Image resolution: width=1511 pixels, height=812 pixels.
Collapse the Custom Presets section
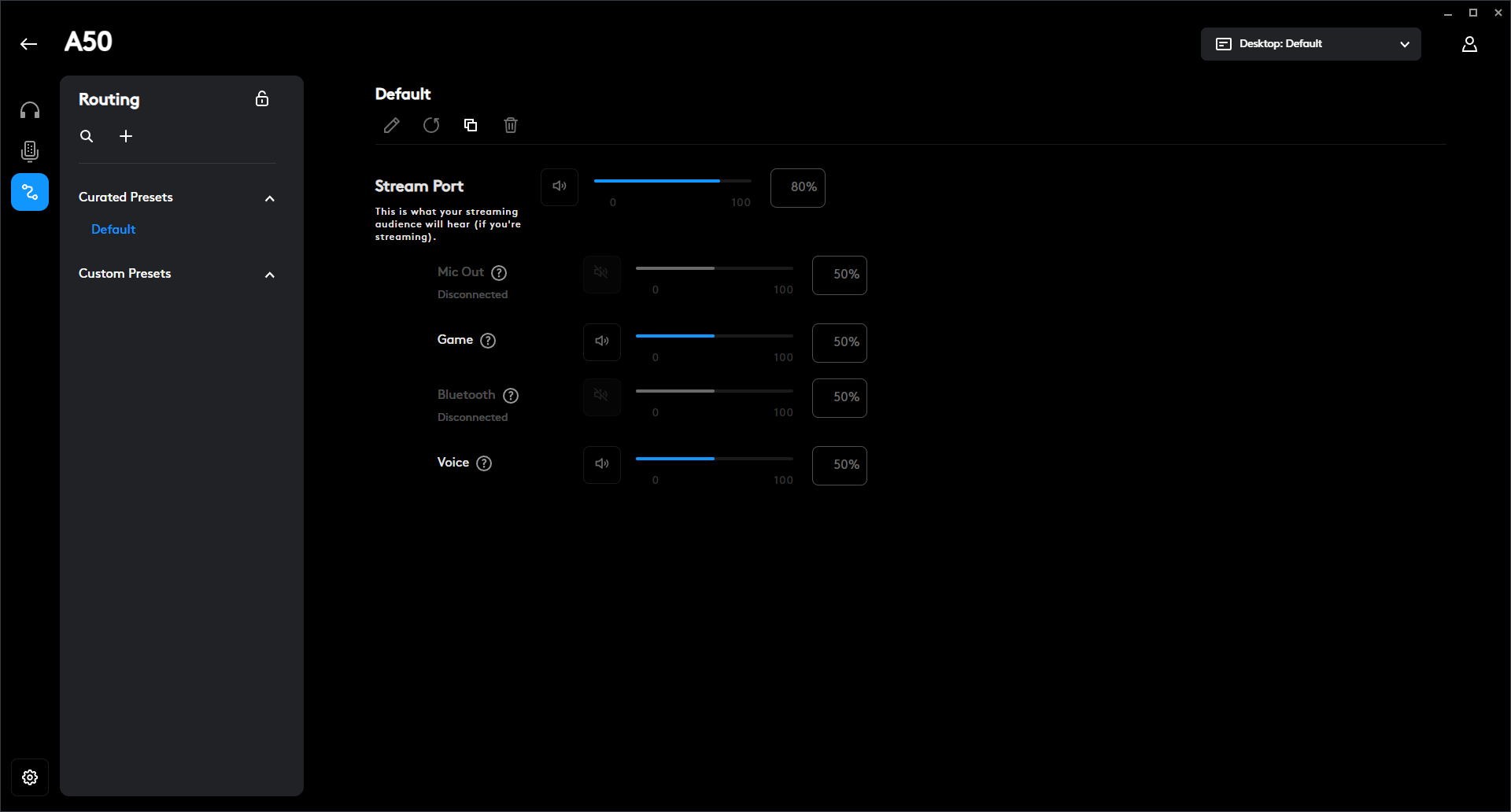coord(270,275)
